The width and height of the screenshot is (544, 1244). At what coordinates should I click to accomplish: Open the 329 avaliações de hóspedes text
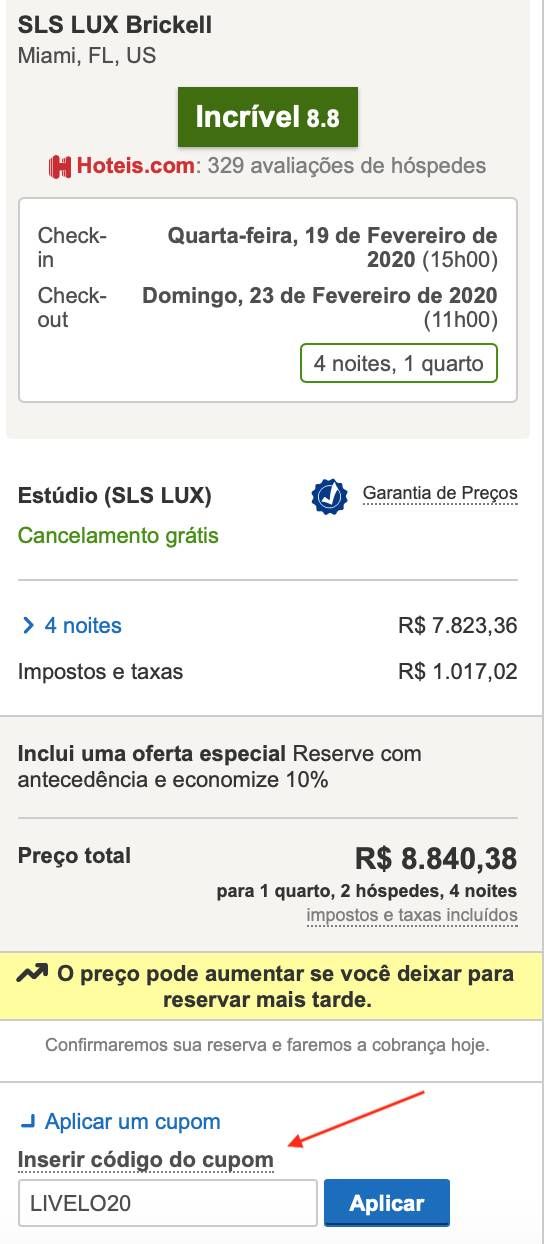[x=347, y=166]
